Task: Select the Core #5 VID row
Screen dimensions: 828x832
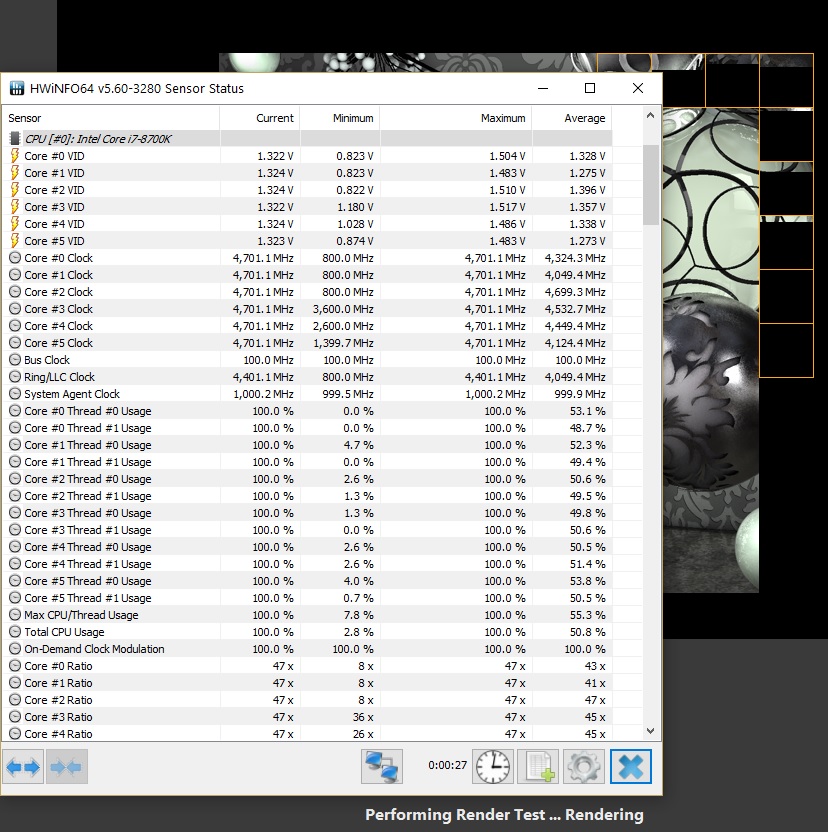Action: 307,240
